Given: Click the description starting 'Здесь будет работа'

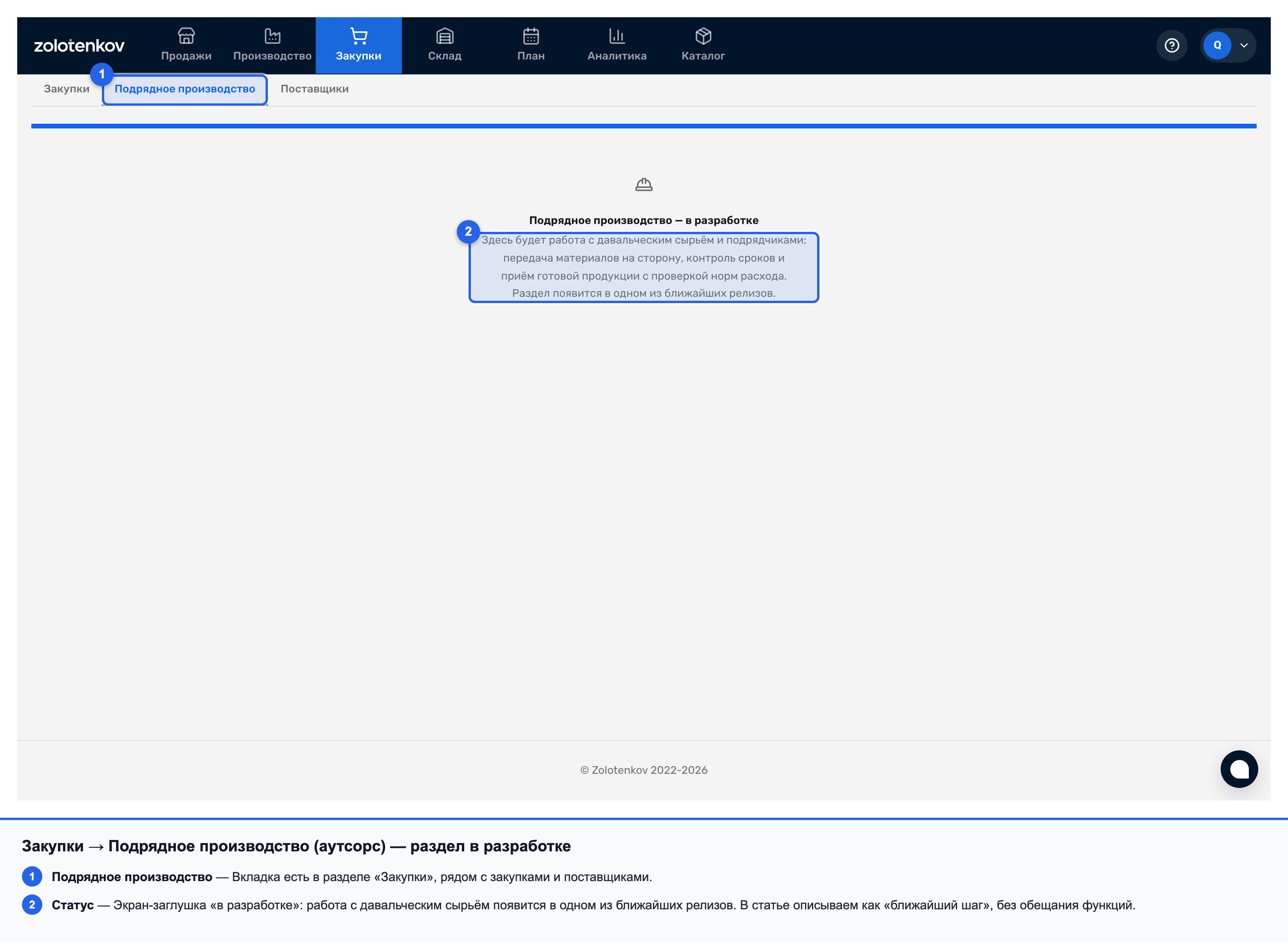Looking at the screenshot, I should [x=644, y=267].
